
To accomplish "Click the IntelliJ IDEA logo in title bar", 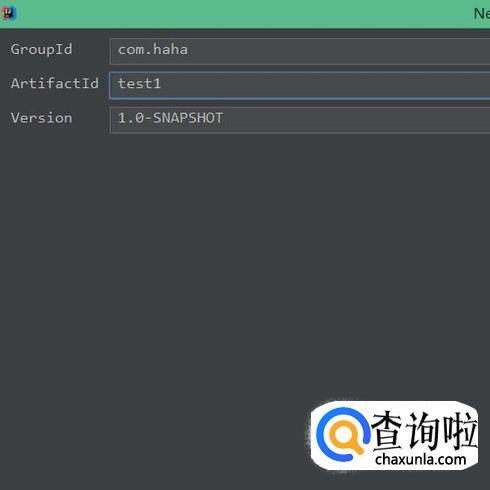I will pyautogui.click(x=9, y=13).
